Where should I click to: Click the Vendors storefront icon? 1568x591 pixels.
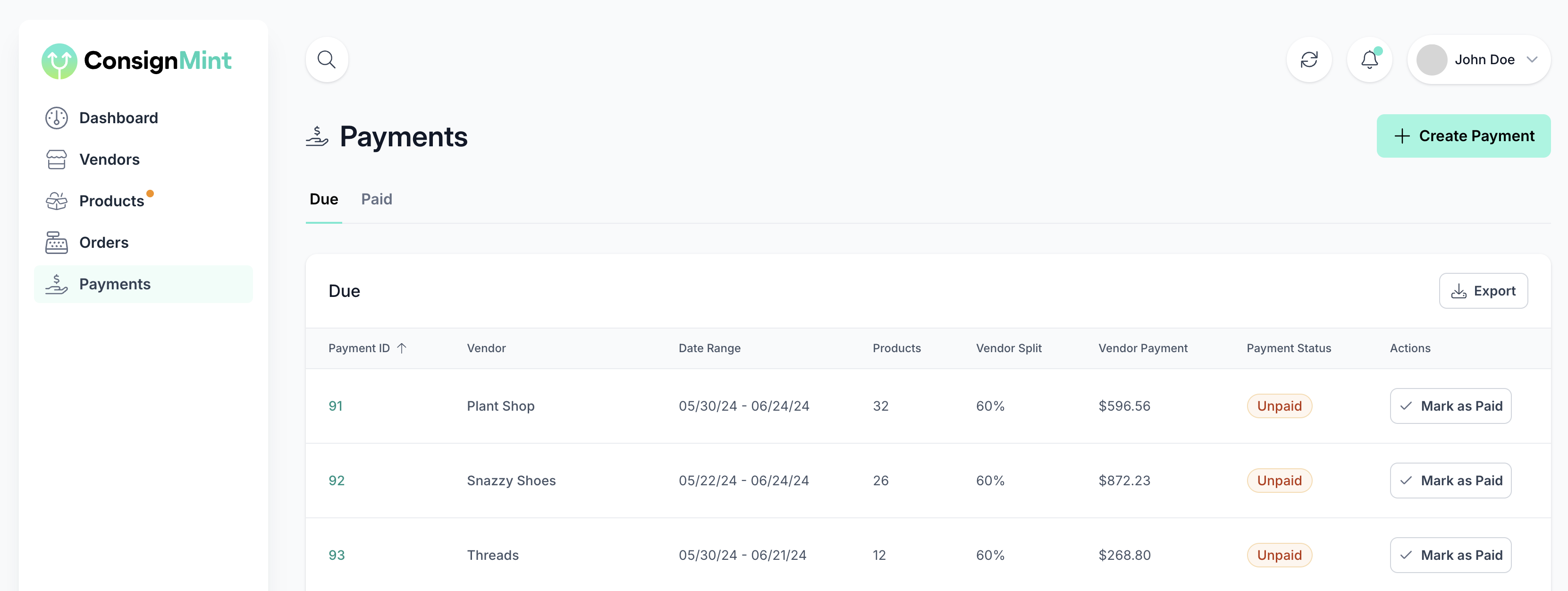[x=57, y=160]
